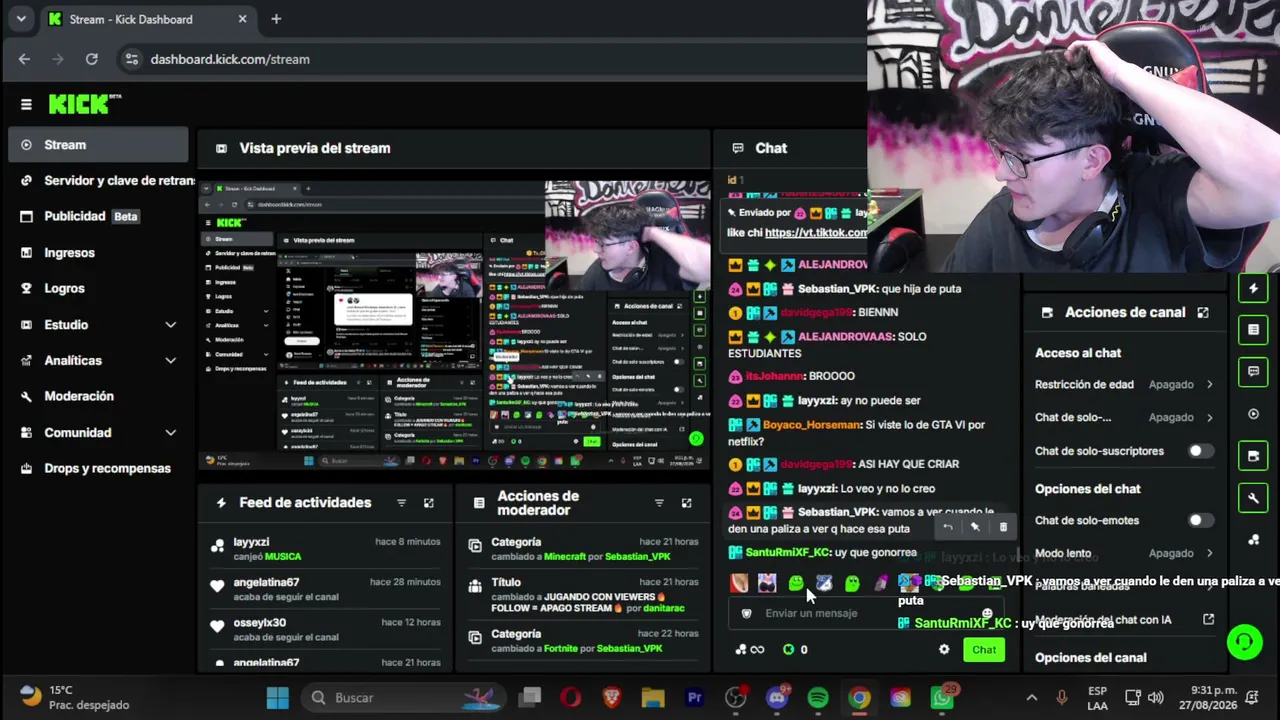Click username Boyaco_Horseman in chat
This screenshot has width=1280, height=720.
pos(812,425)
